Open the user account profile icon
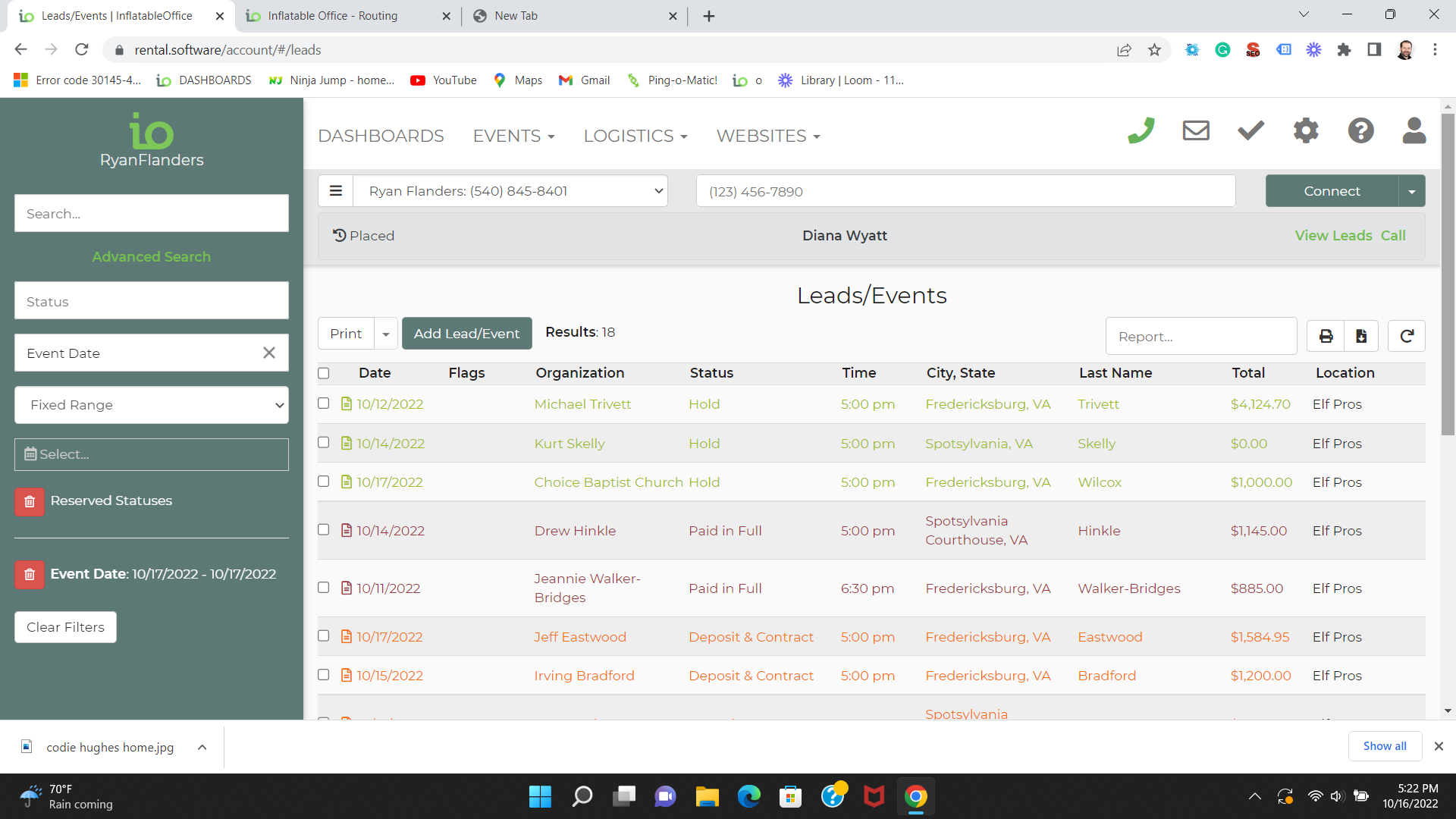1456x819 pixels. tap(1414, 131)
